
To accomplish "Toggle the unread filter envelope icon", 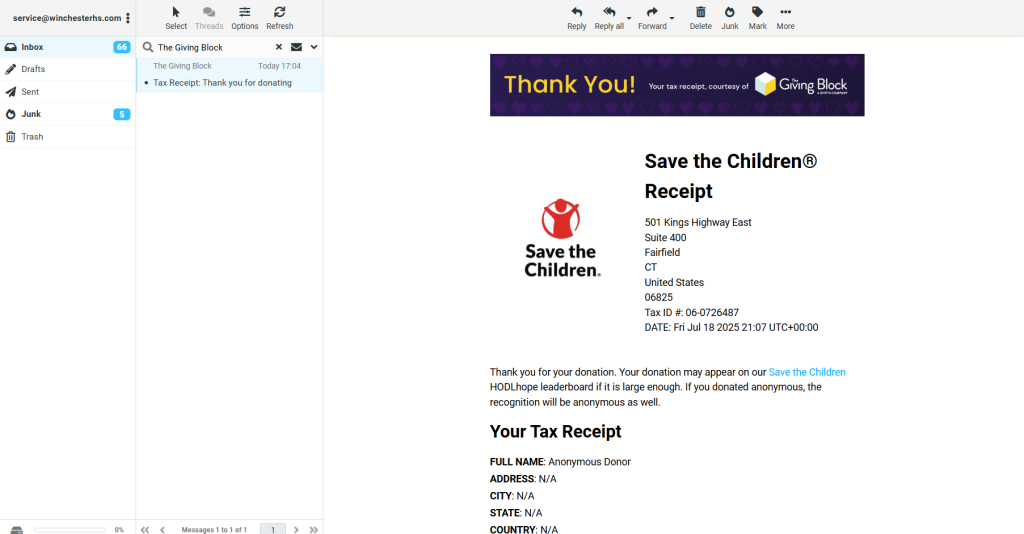I will coord(296,47).
